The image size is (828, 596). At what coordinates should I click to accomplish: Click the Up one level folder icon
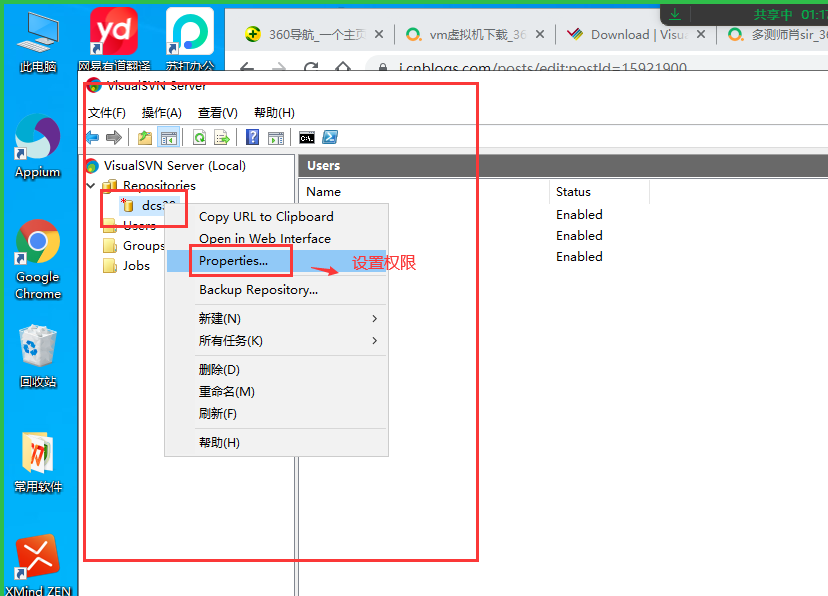click(x=145, y=138)
